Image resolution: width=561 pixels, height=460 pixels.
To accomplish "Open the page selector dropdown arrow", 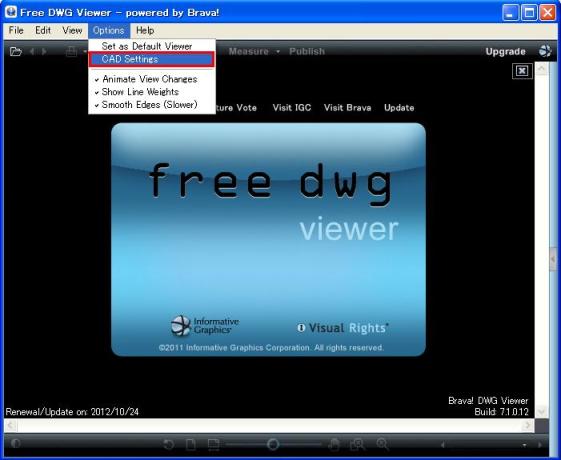I will tap(525, 445).
